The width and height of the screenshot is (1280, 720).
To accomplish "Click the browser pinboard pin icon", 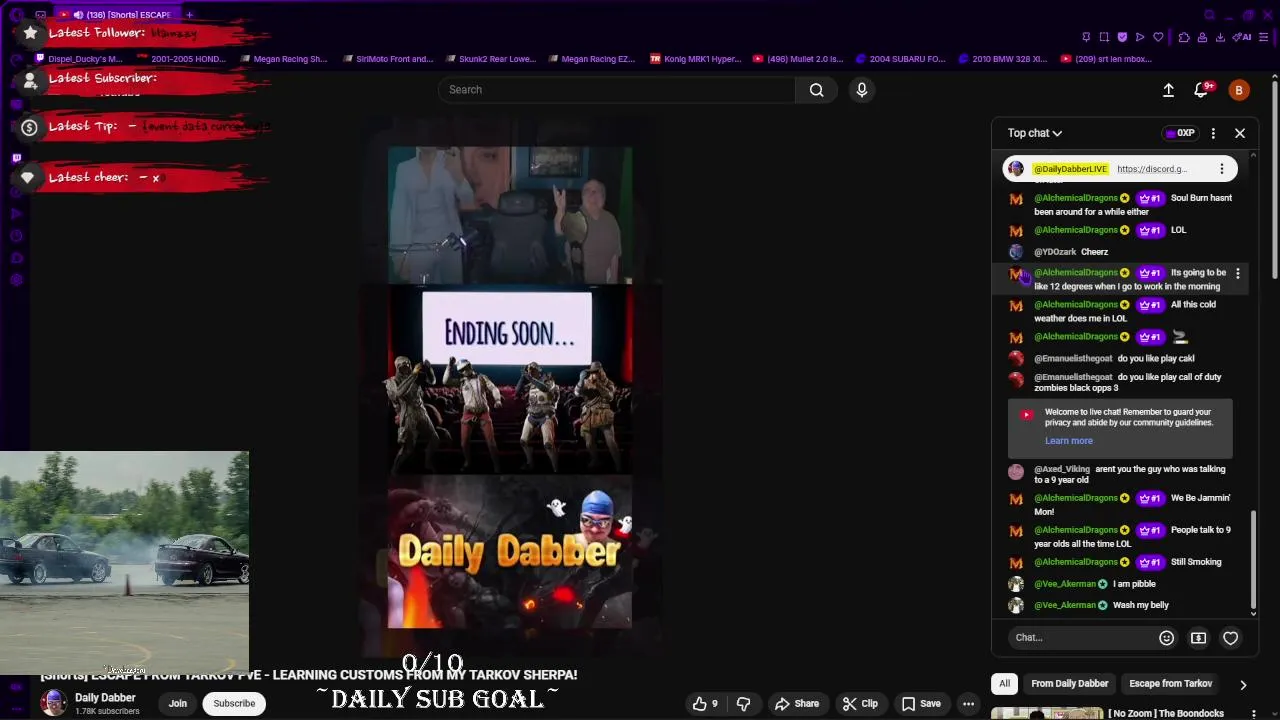I will click(x=1086, y=38).
